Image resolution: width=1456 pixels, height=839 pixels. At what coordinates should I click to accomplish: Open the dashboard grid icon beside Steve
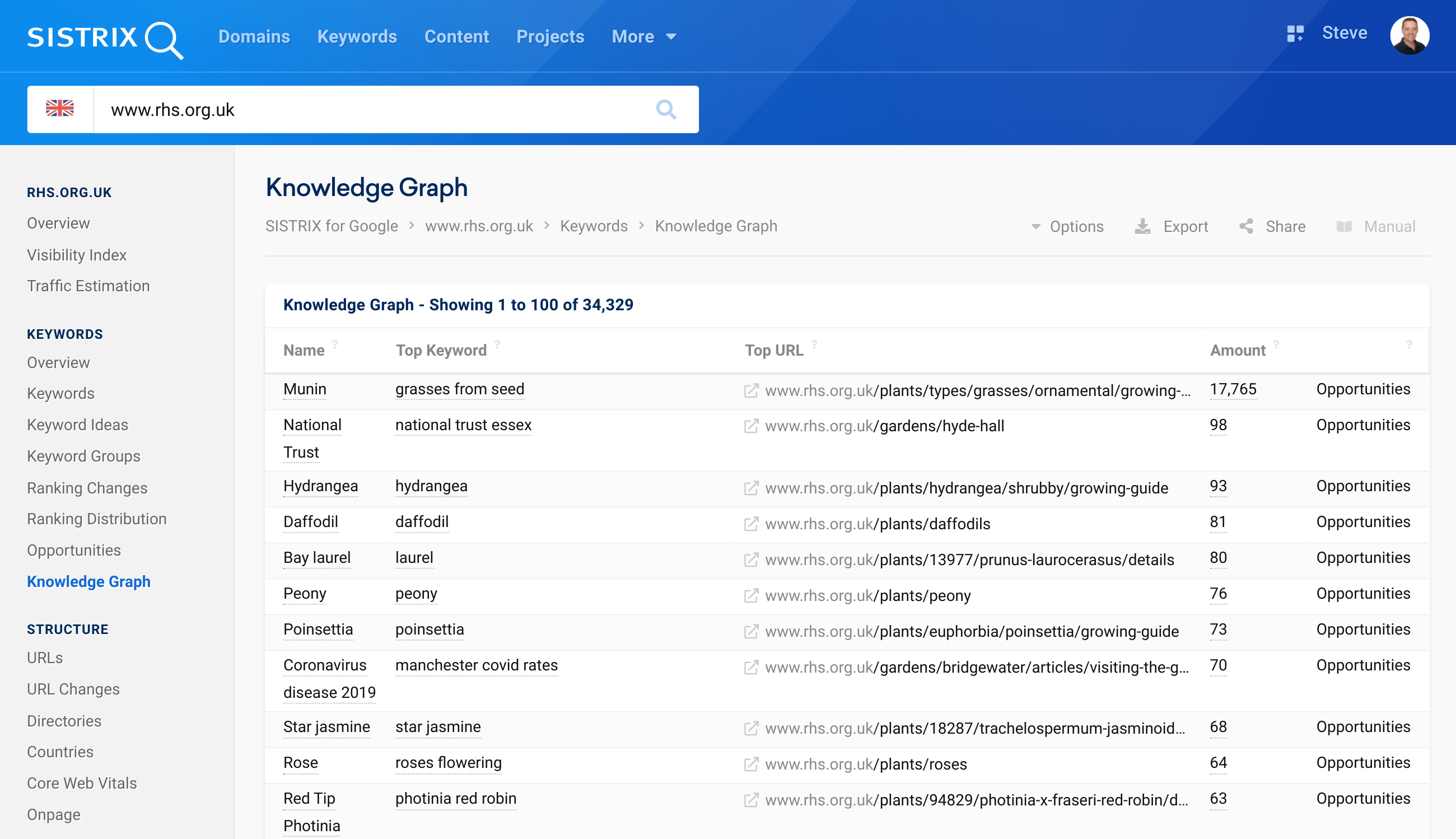click(1295, 34)
